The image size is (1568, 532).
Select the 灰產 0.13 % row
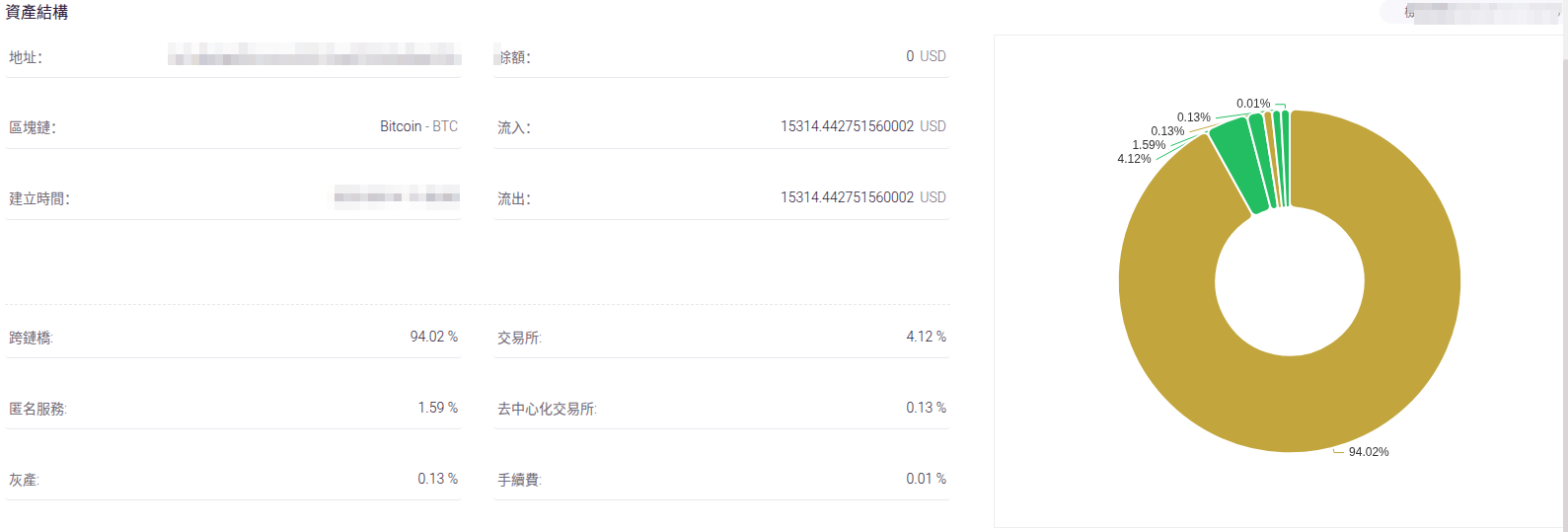(x=233, y=480)
